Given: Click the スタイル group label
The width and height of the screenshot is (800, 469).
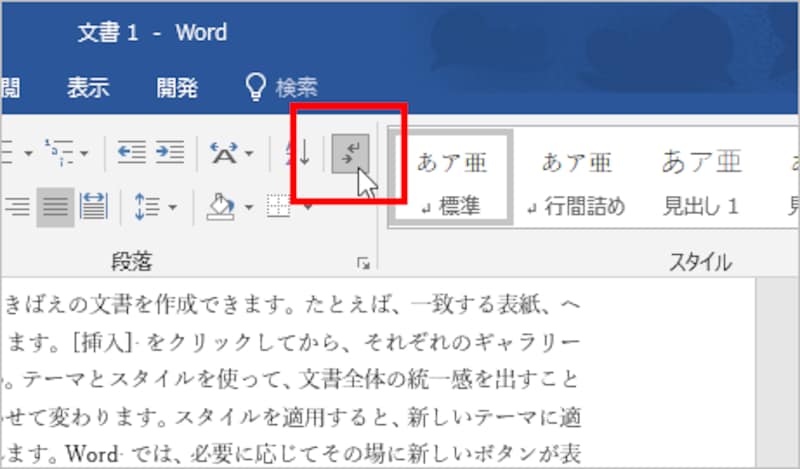Looking at the screenshot, I should 701,262.
